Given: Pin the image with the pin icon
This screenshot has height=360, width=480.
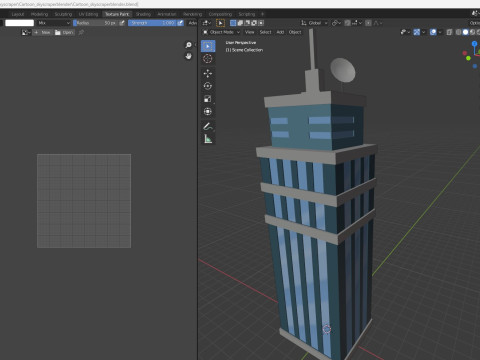Looking at the screenshot, I should click(81, 32).
